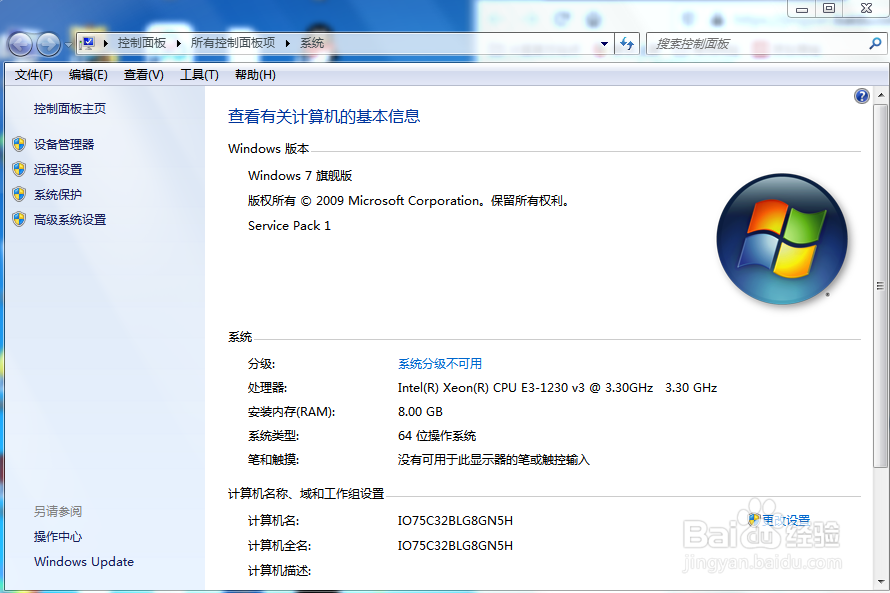Open 系统保护 from the sidebar

coord(58,195)
